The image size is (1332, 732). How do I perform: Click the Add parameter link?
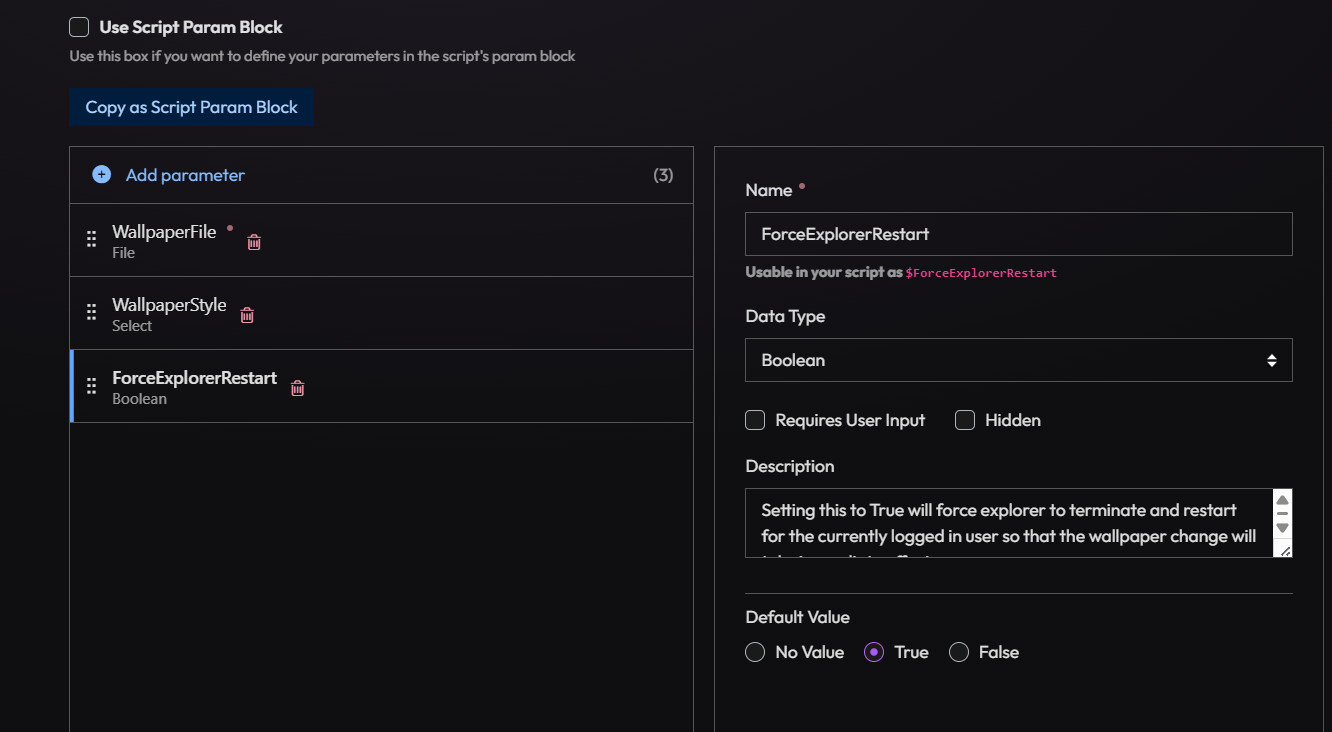[x=185, y=175]
